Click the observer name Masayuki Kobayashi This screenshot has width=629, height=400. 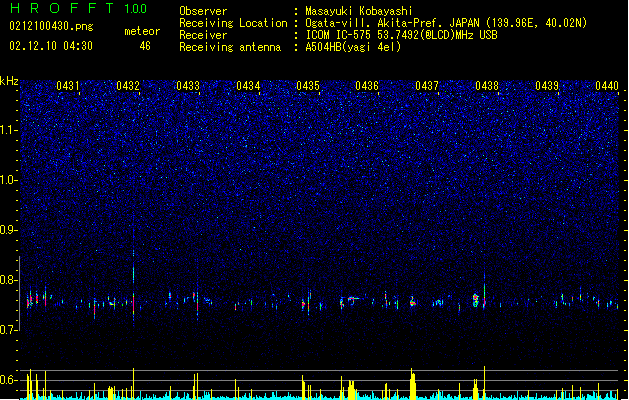[x=358, y=11]
